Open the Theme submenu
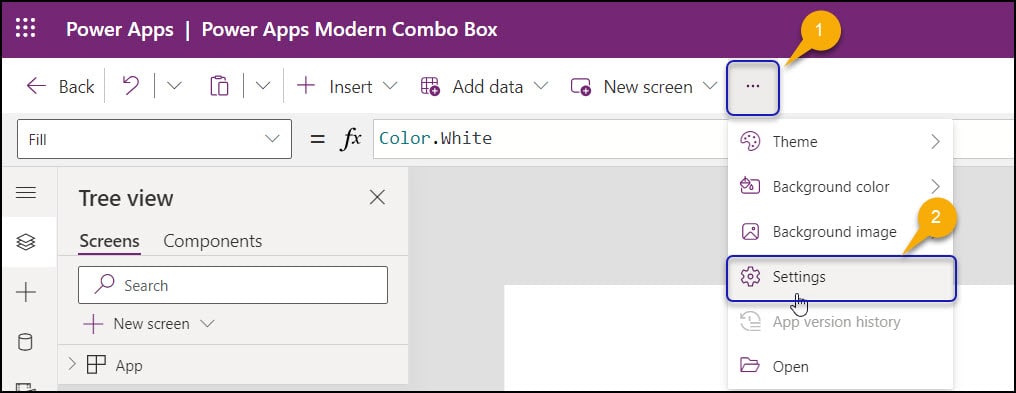Viewport: 1016px width, 393px height. point(840,142)
